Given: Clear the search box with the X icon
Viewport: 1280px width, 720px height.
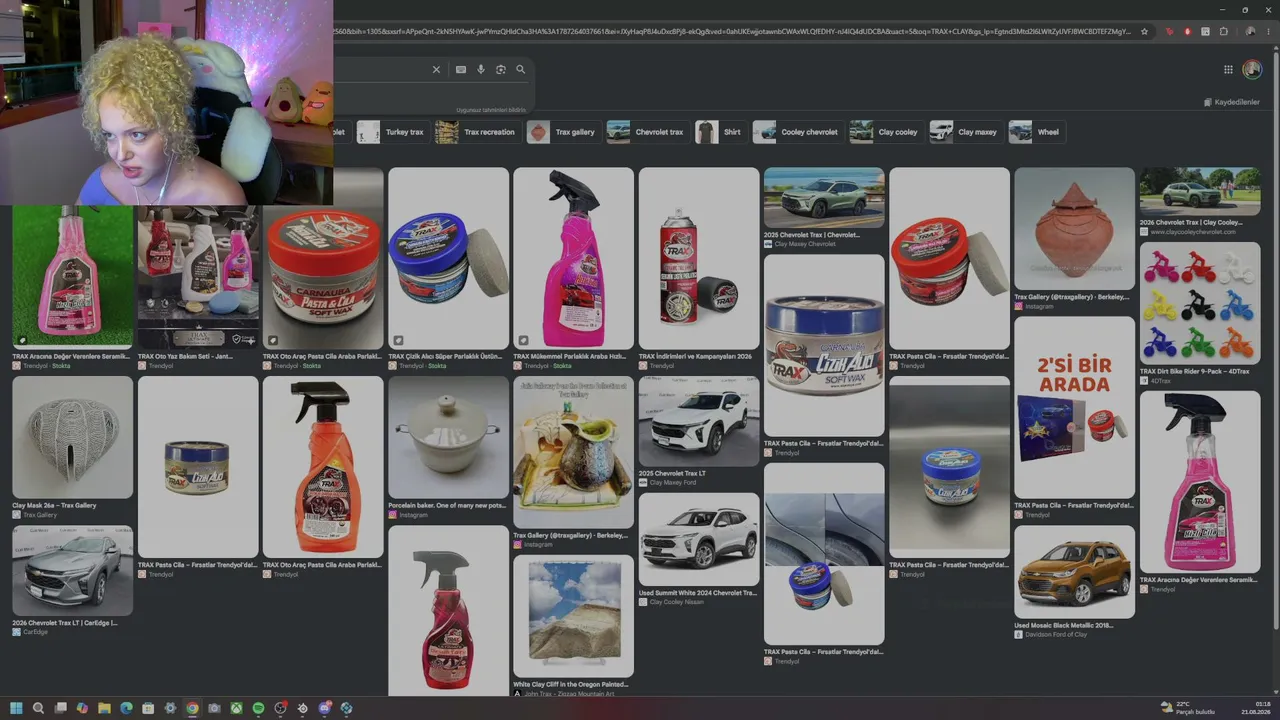Looking at the screenshot, I should 436,70.
